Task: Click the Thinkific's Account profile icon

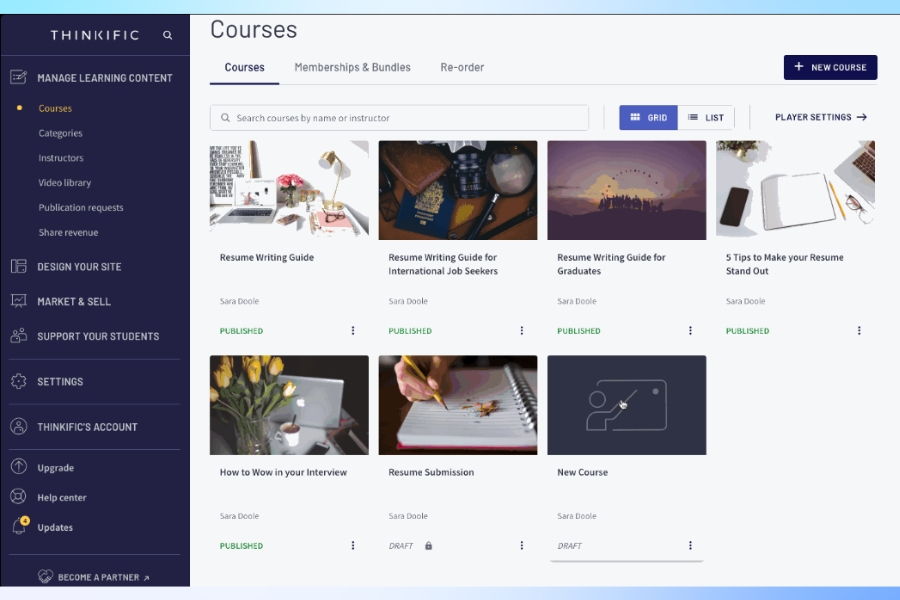Action: coord(18,427)
